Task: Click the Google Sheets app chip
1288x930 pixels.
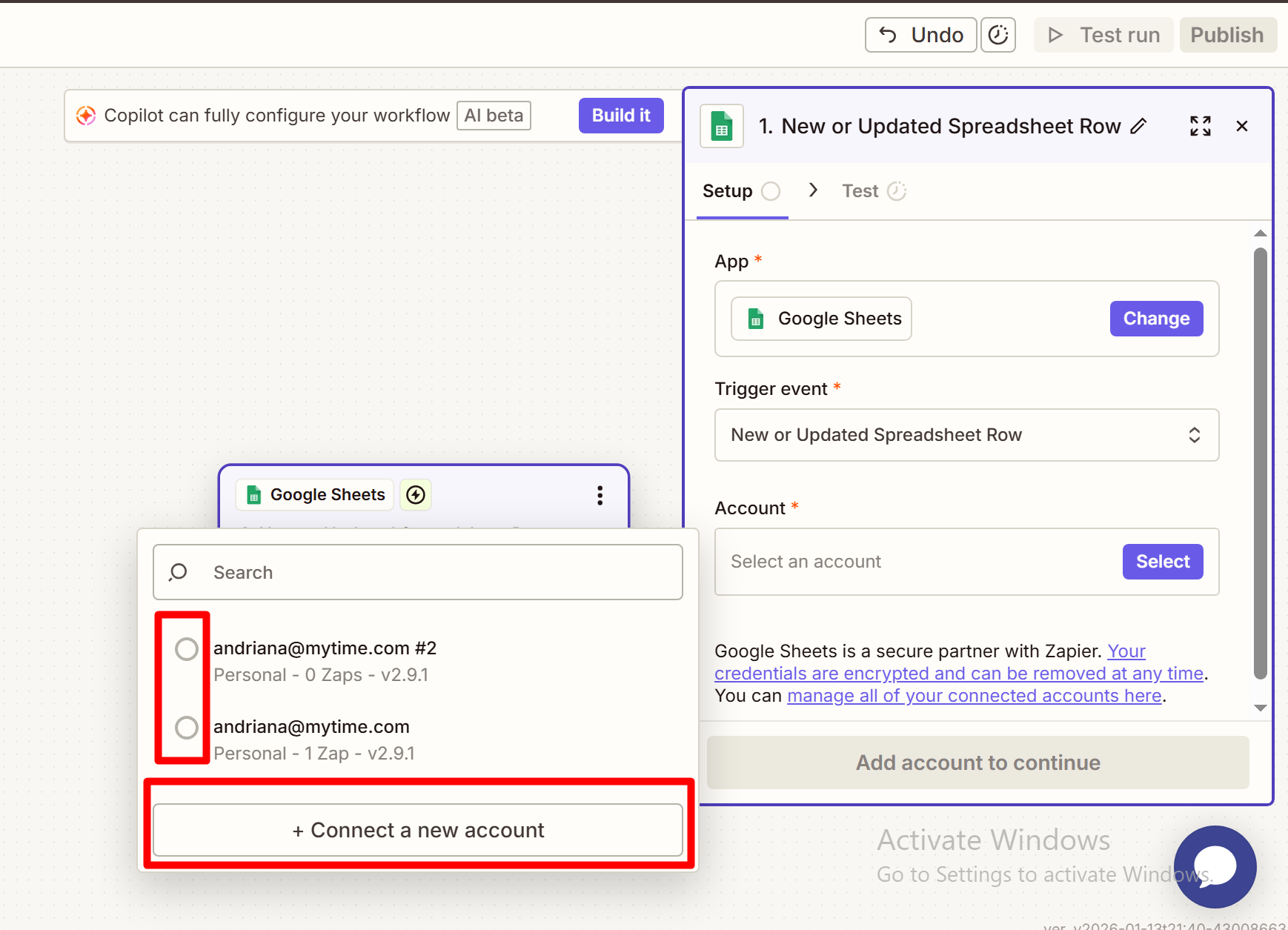Action: point(821,319)
